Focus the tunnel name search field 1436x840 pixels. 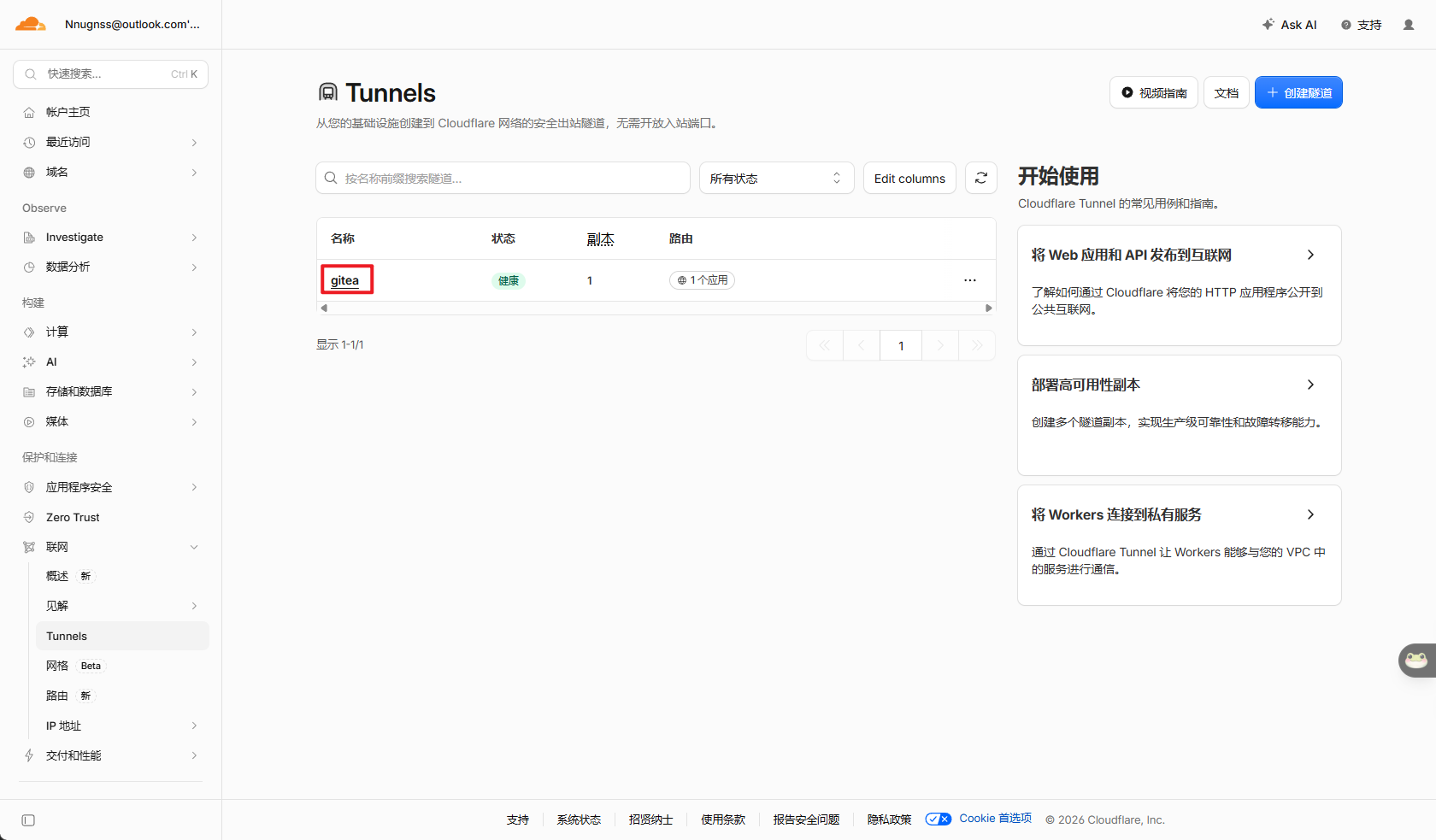(503, 178)
